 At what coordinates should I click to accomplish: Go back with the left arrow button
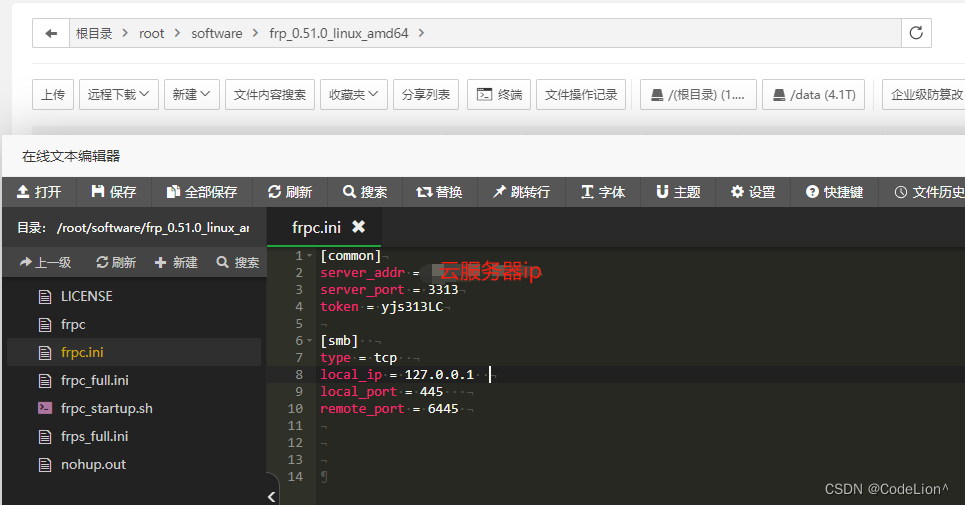tap(51, 33)
